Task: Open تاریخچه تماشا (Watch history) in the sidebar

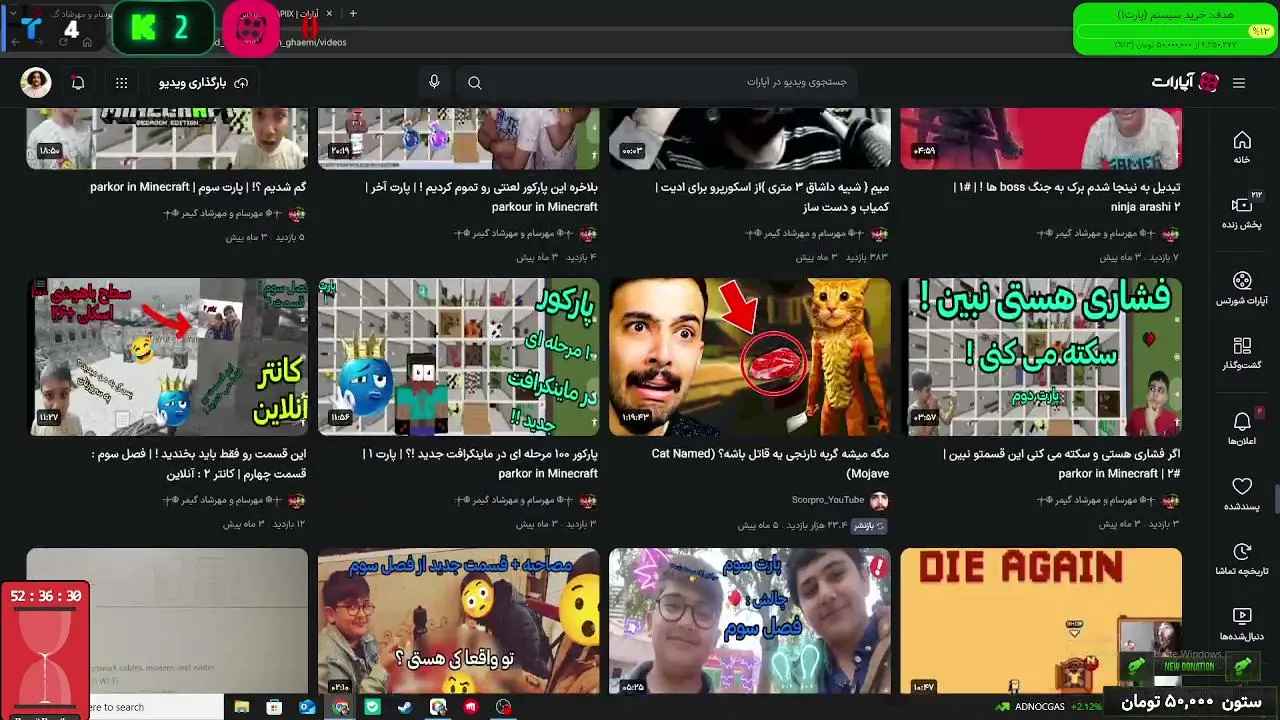Action: 1242,559
